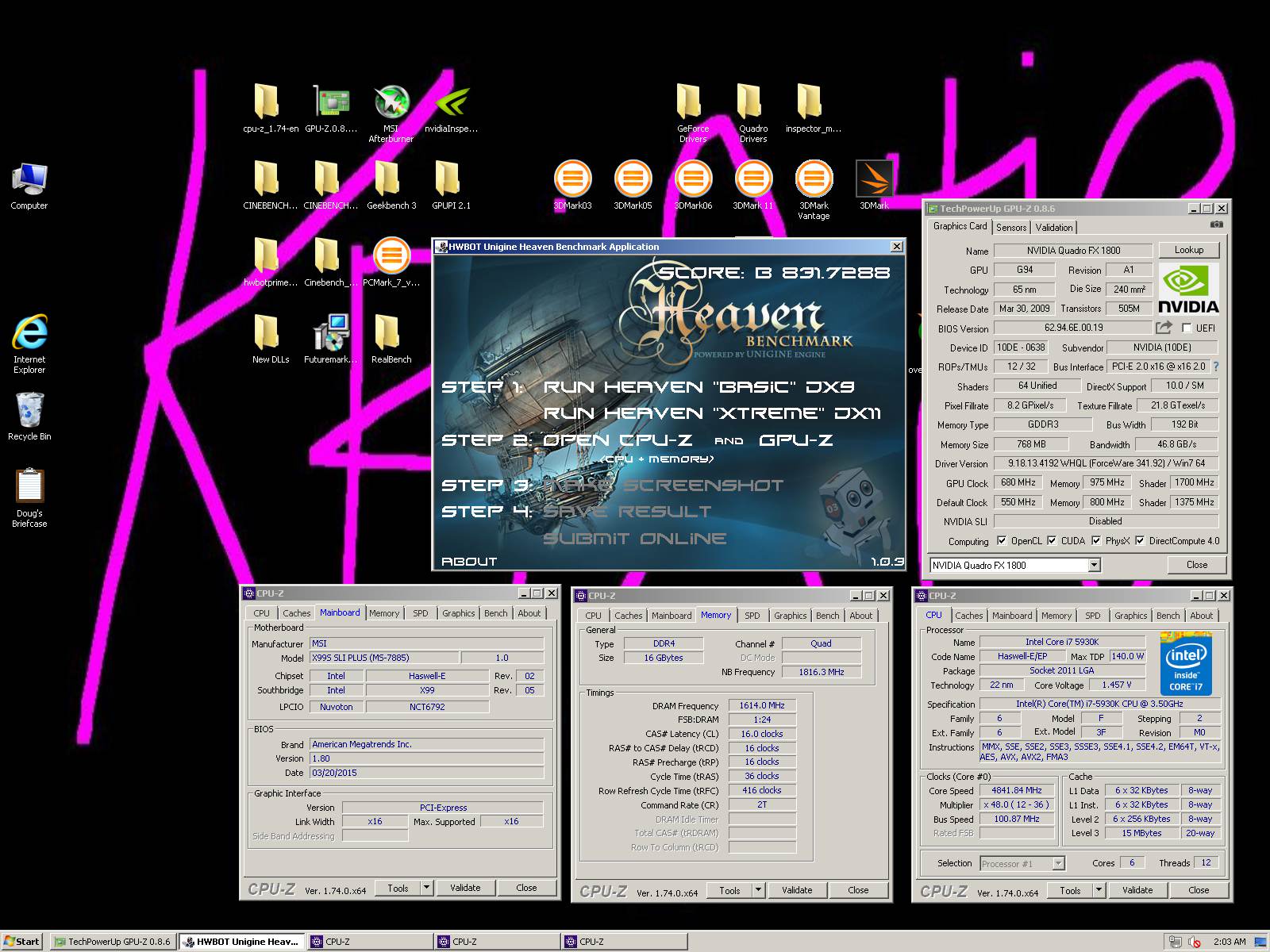Launch 3DMark03 shortcut icon
Viewport: 1270px width, 952px height.
click(572, 178)
